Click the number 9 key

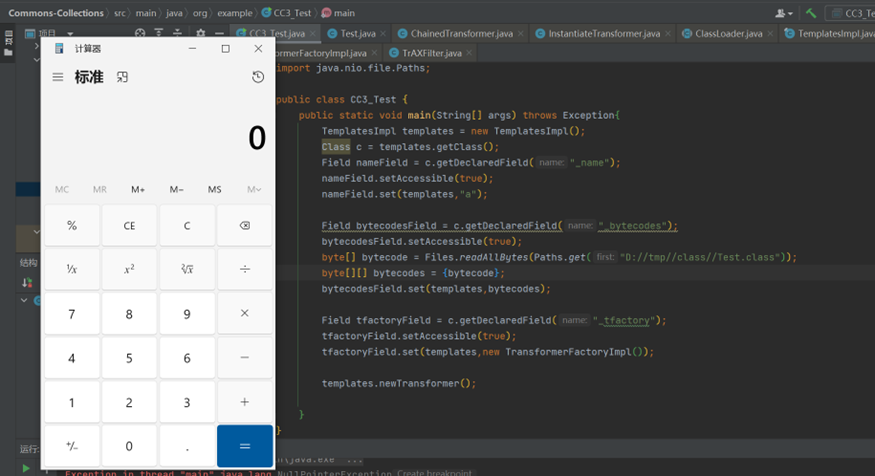187,314
